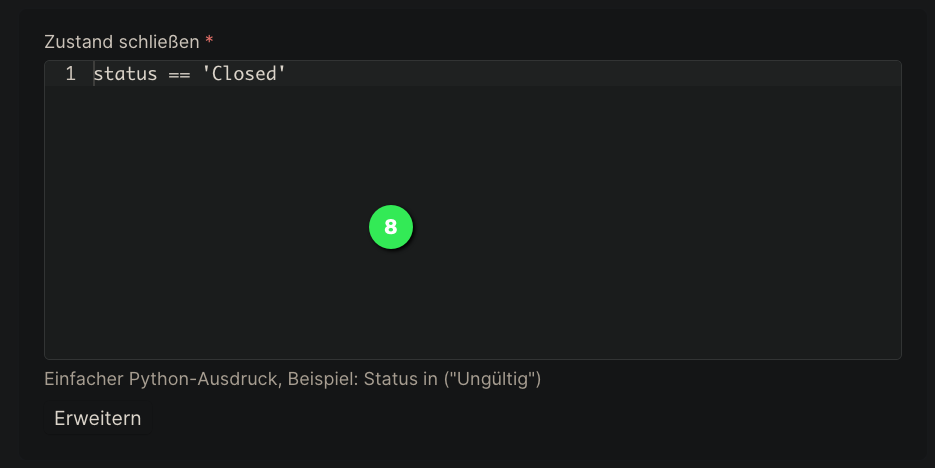Click line number 1 in the gutter
This screenshot has height=468, width=935.
point(70,73)
